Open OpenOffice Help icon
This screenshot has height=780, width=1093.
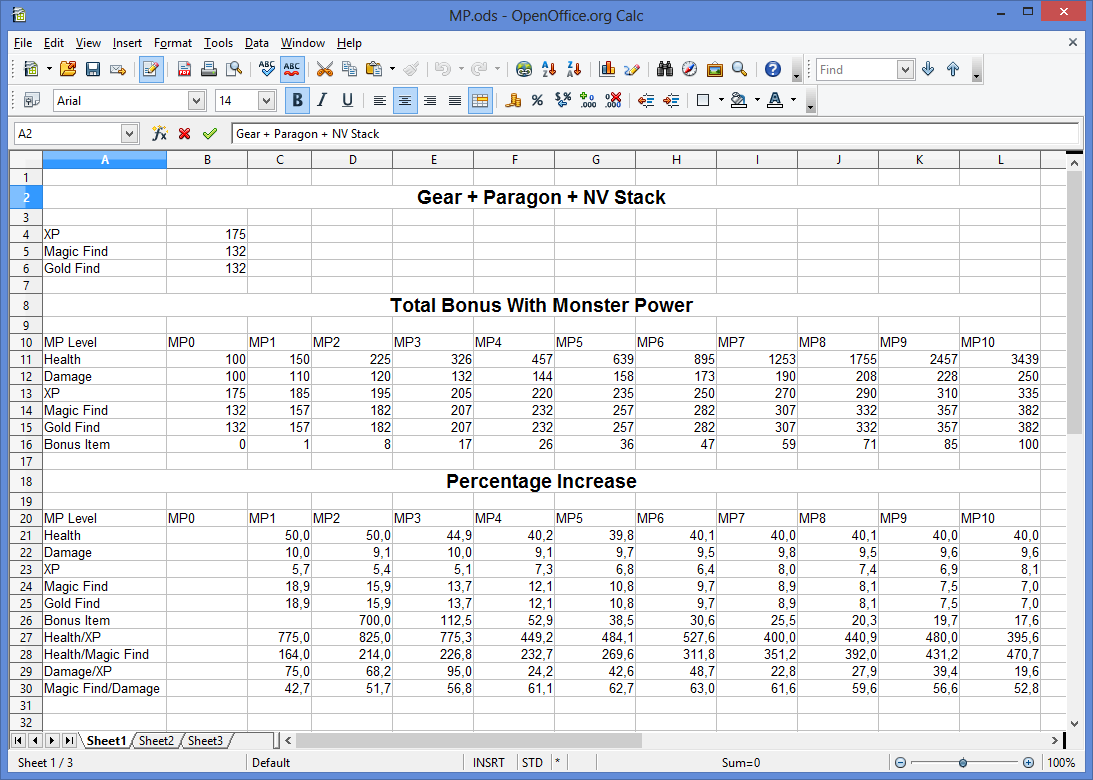772,69
